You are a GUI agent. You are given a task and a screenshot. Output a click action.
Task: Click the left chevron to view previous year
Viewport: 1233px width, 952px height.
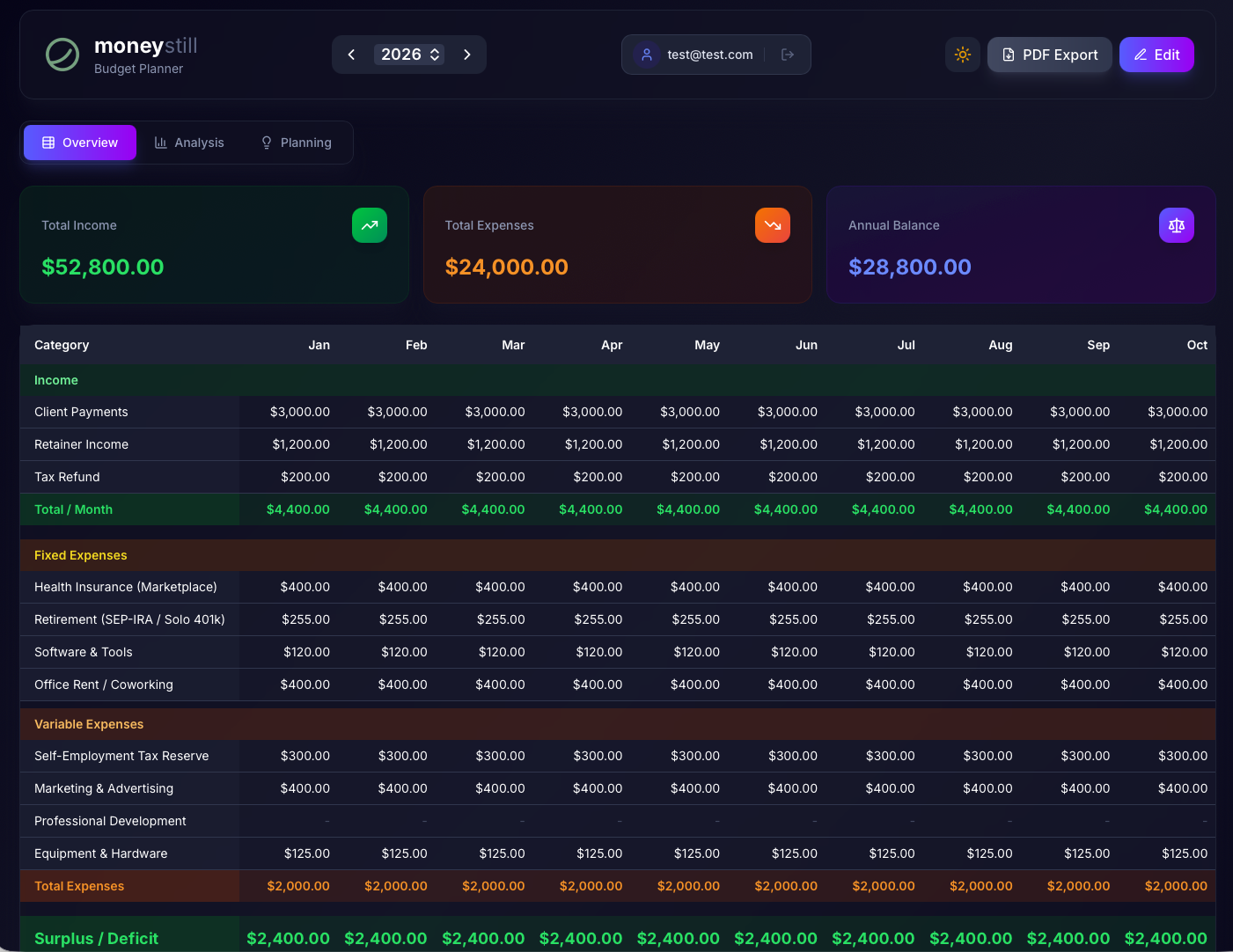351,54
